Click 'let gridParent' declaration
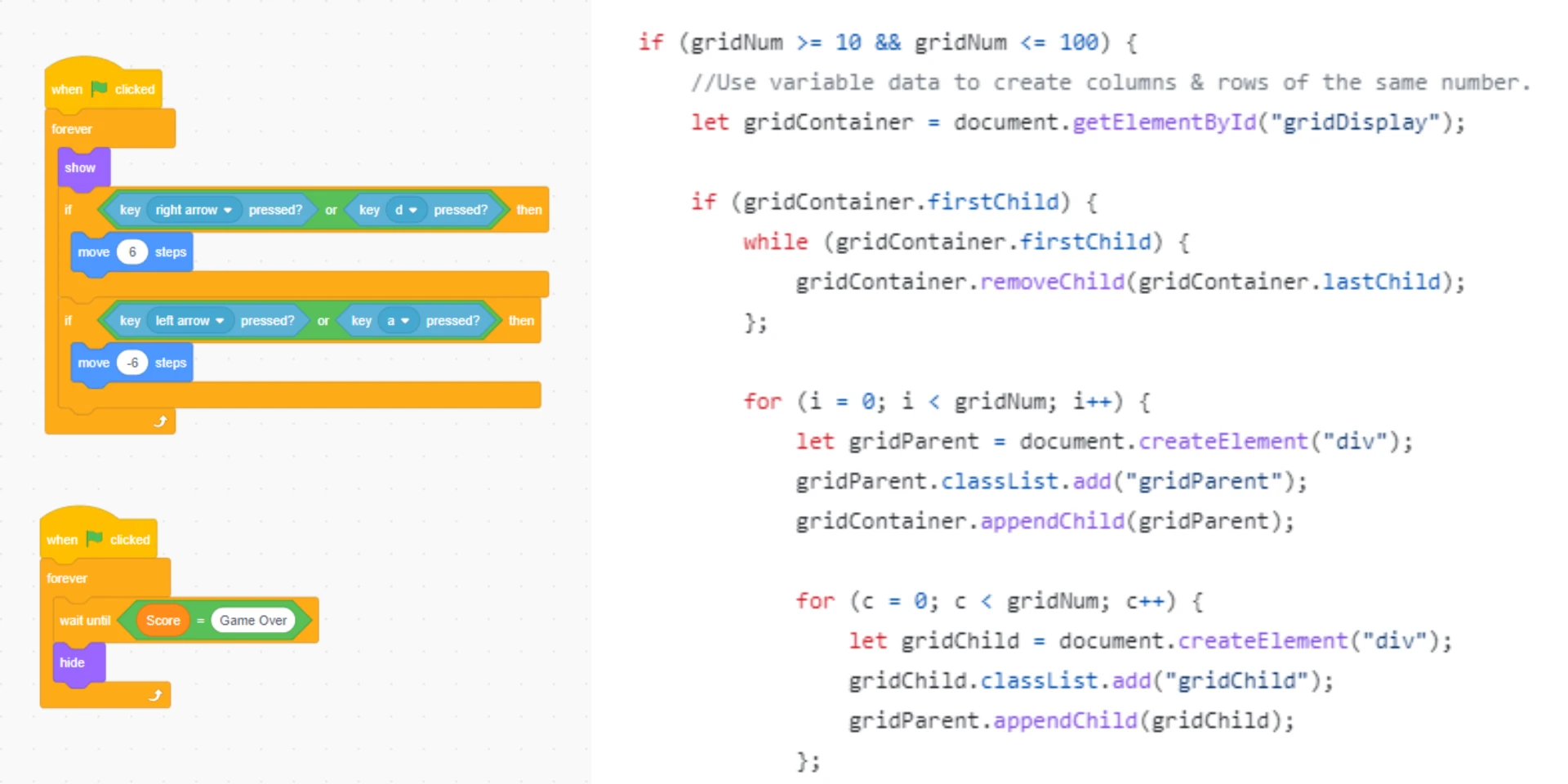Viewport: 1568px width, 784px height. (1104, 442)
